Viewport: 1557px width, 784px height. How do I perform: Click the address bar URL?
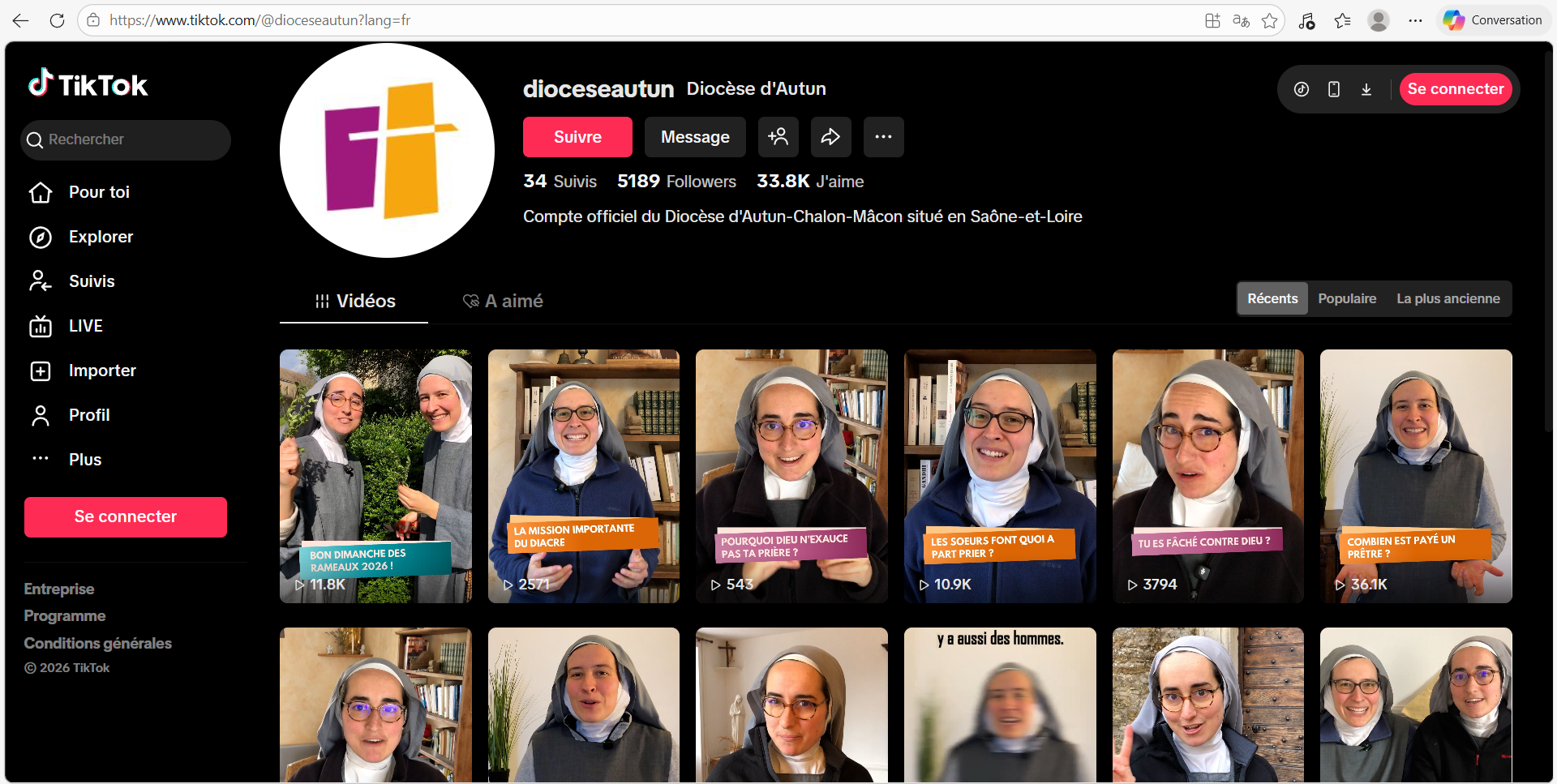click(259, 20)
